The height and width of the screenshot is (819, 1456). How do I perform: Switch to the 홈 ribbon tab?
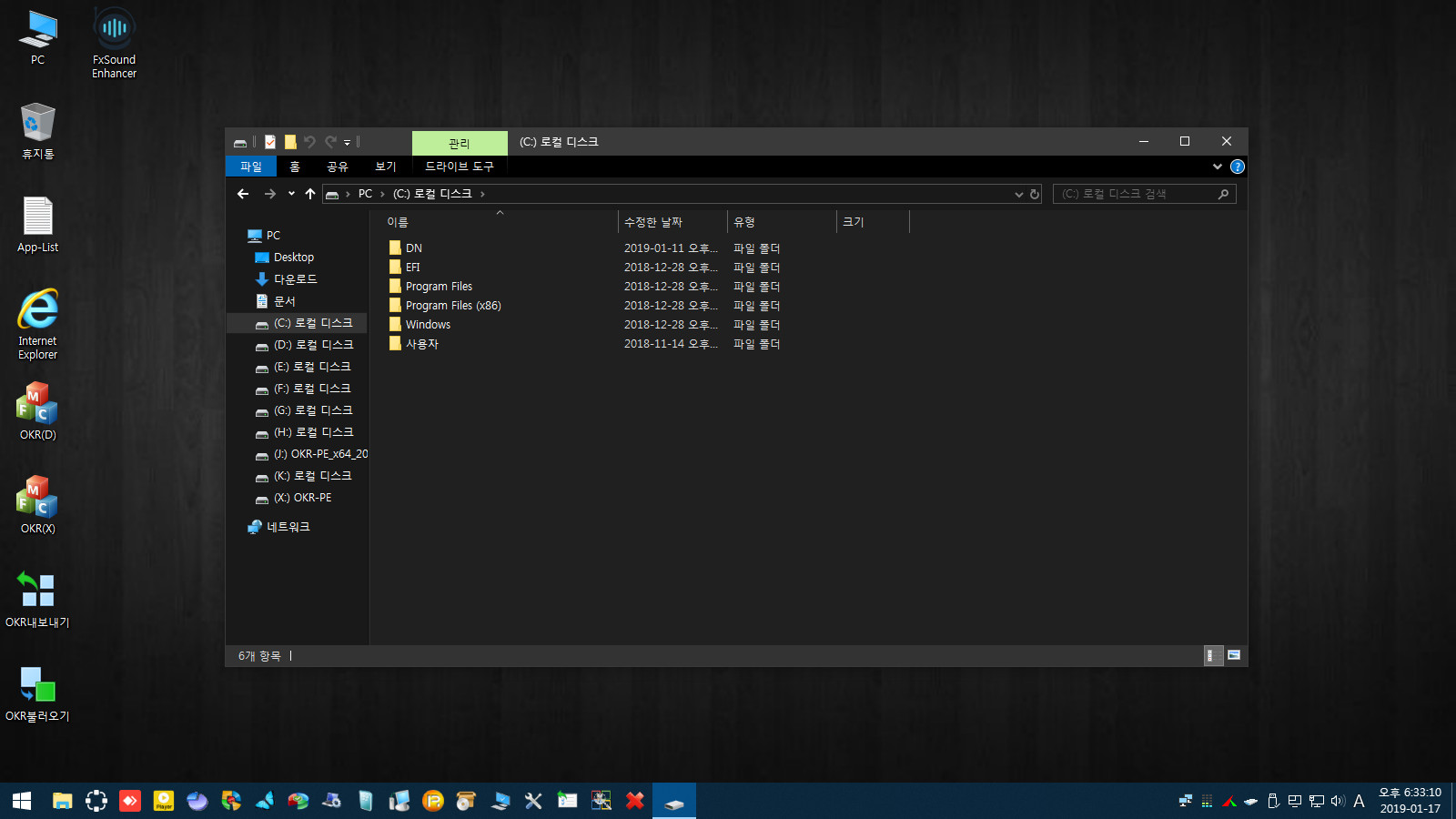pyautogui.click(x=295, y=167)
